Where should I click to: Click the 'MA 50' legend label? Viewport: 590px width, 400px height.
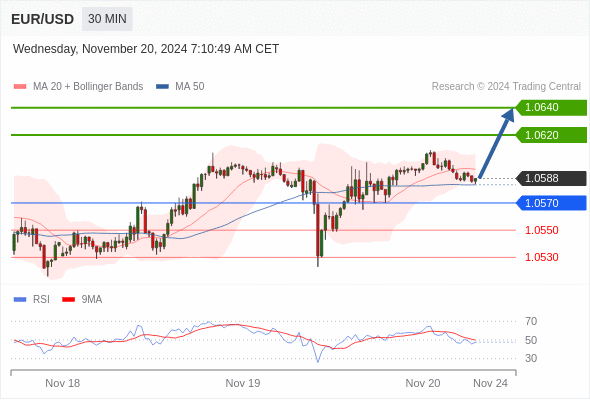(190, 87)
